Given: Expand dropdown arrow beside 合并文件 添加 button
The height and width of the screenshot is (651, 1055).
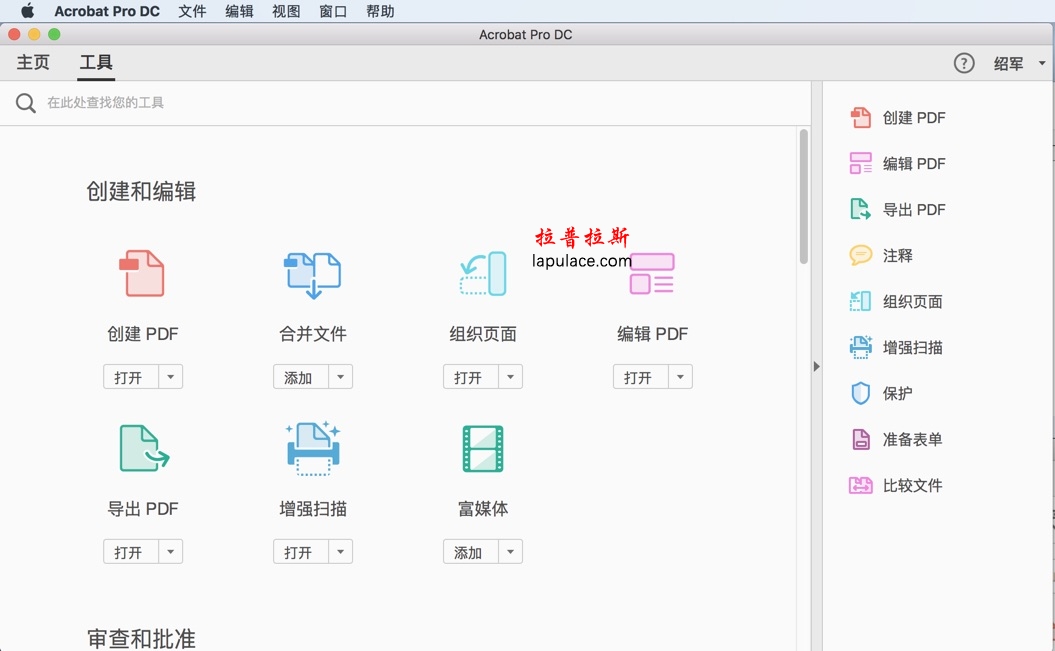Looking at the screenshot, I should point(341,377).
